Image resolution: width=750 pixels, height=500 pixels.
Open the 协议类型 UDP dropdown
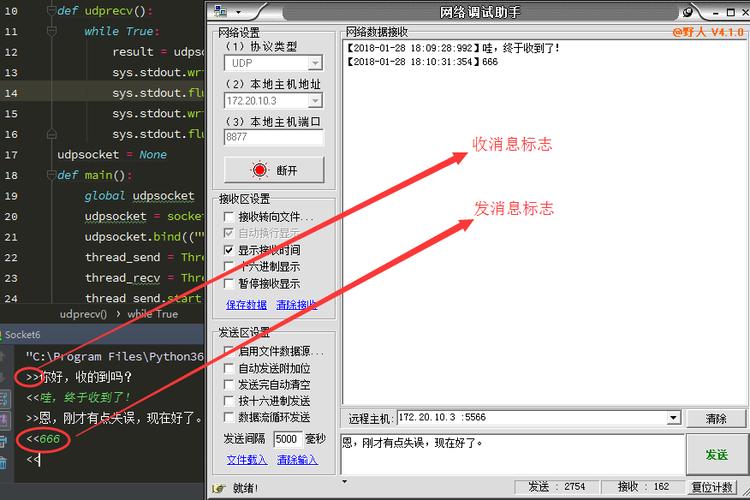click(x=315, y=63)
